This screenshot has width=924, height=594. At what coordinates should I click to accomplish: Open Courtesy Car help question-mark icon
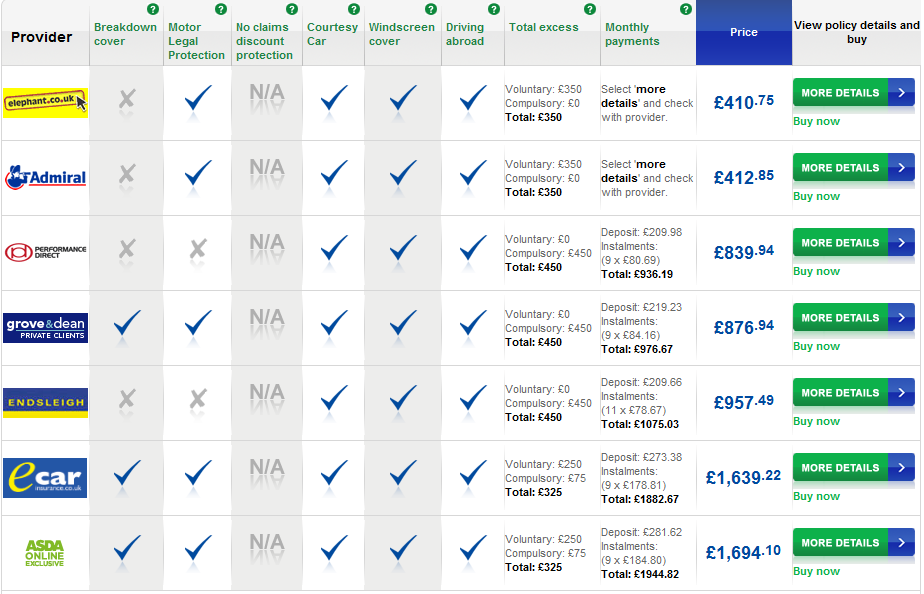pos(354,9)
